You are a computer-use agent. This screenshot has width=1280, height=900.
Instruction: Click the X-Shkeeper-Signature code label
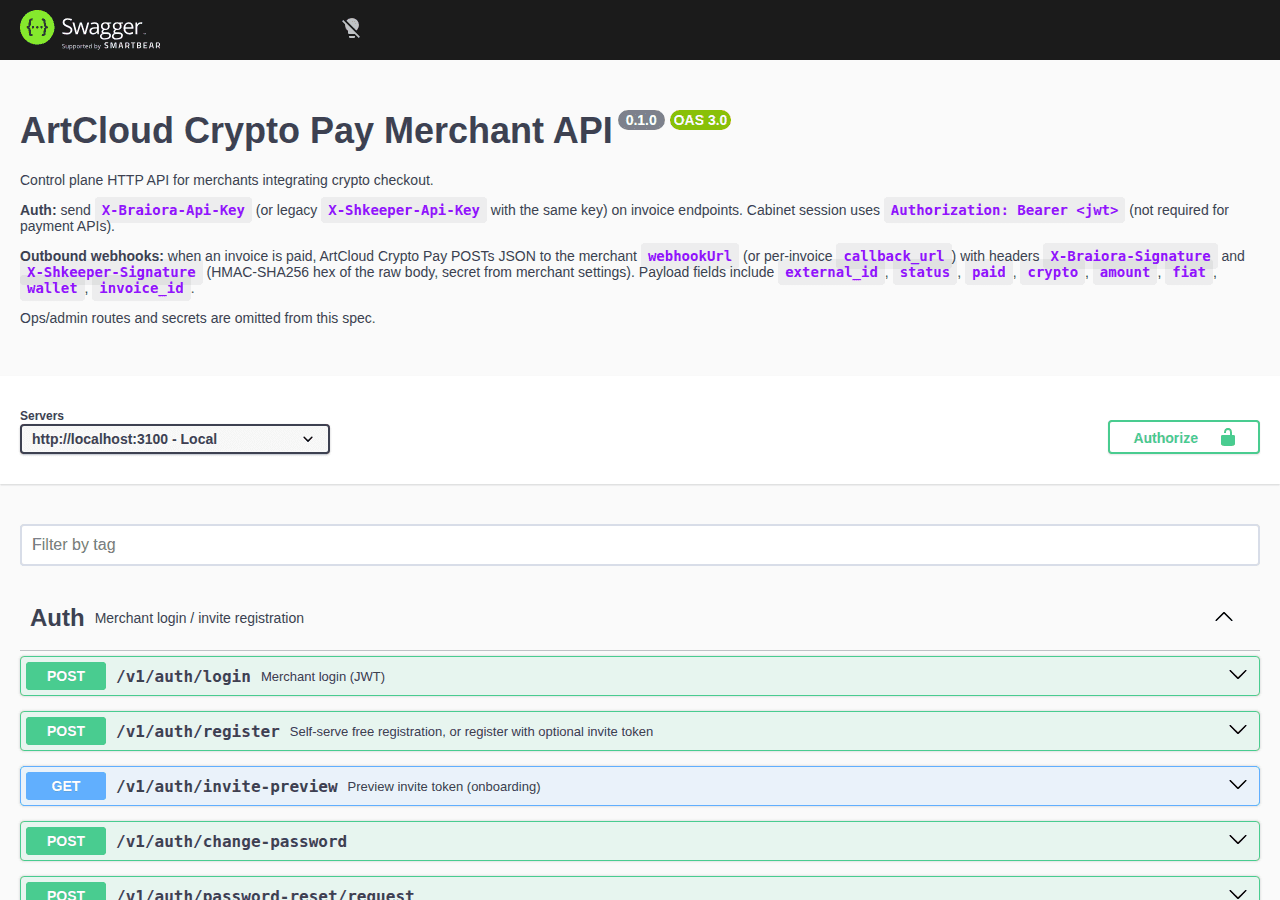click(111, 272)
